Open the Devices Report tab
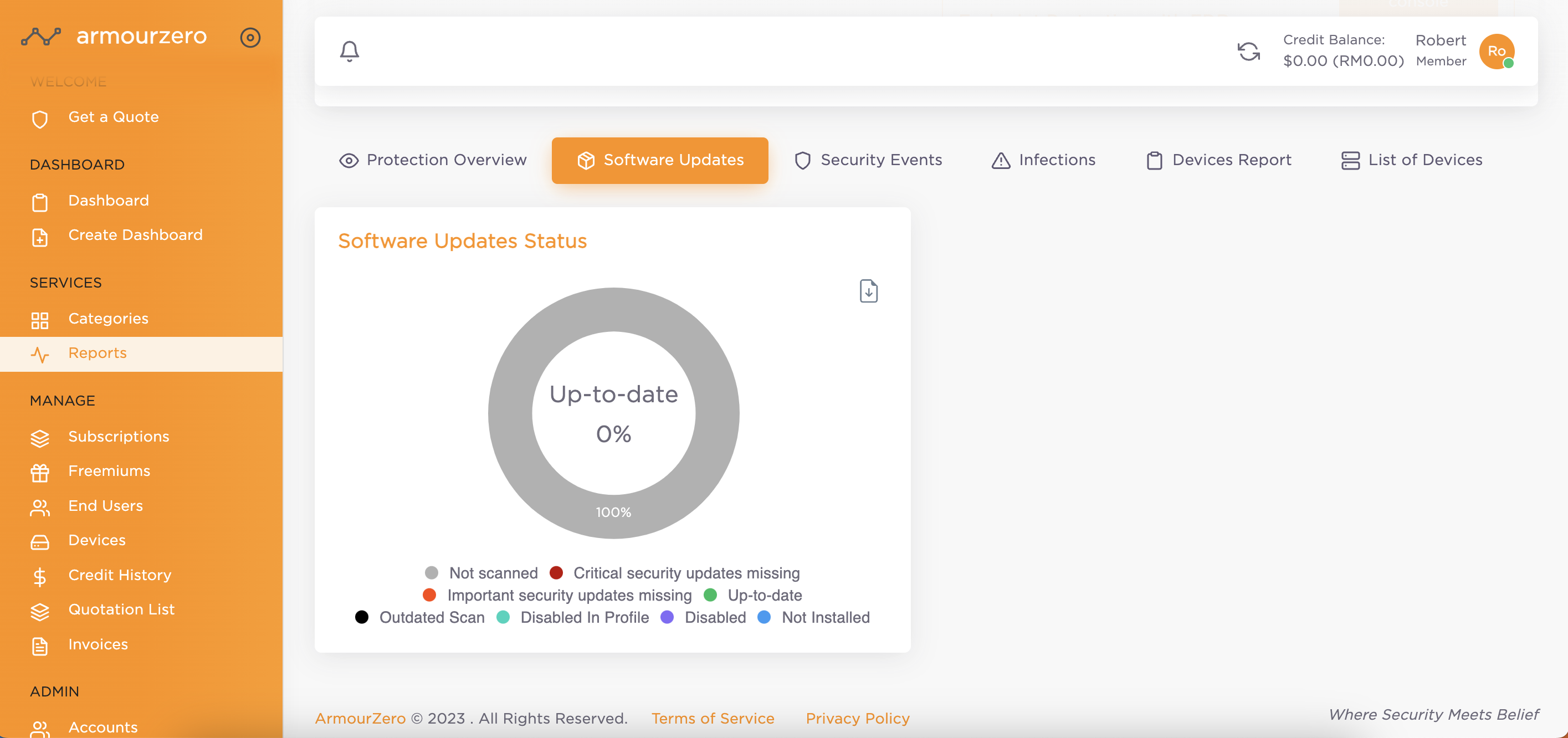Image resolution: width=1568 pixels, height=738 pixels. (1218, 160)
